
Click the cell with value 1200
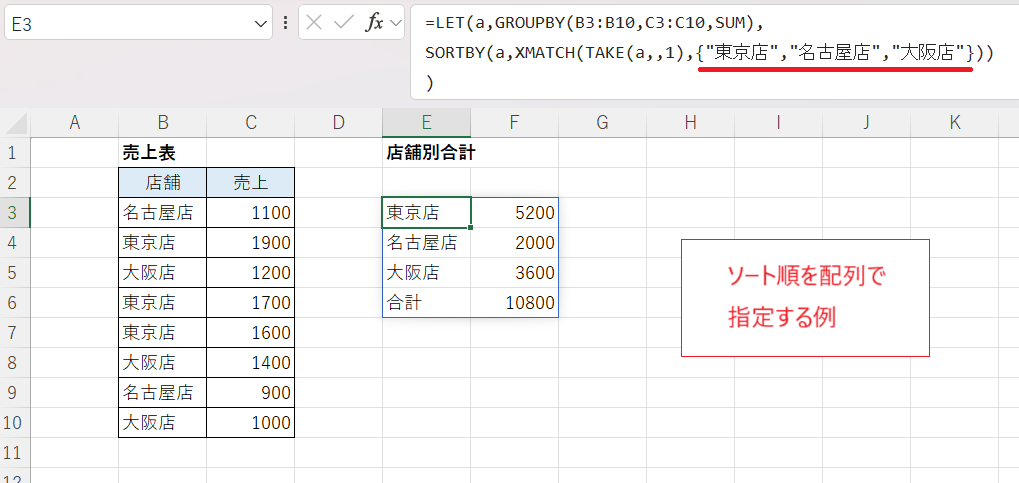pos(251,272)
